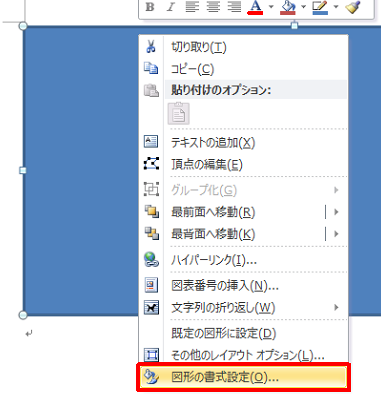Apply the shape outline pen color
The image size is (381, 400).
point(320,7)
